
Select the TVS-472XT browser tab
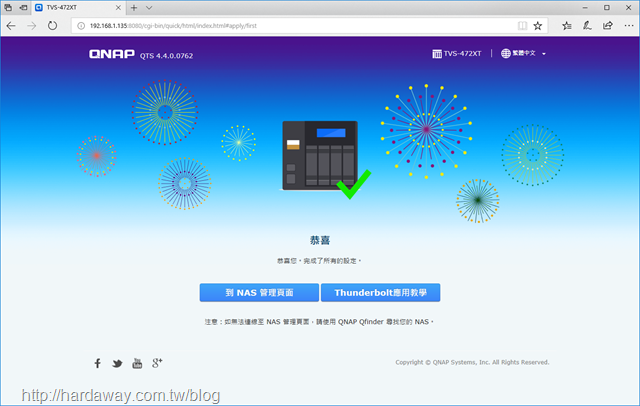point(78,7)
